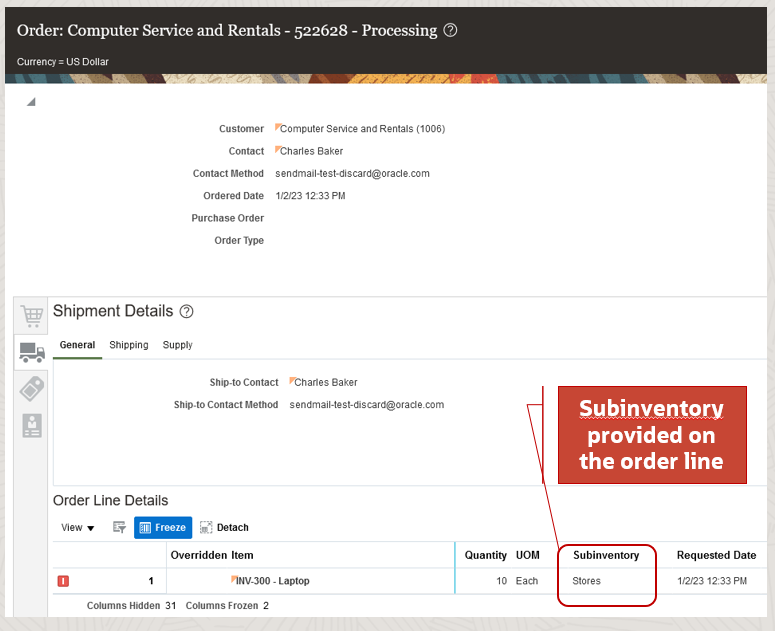The height and width of the screenshot is (631, 775).
Task: Collapse the order header disclosure triangle
Action: (x=31, y=102)
